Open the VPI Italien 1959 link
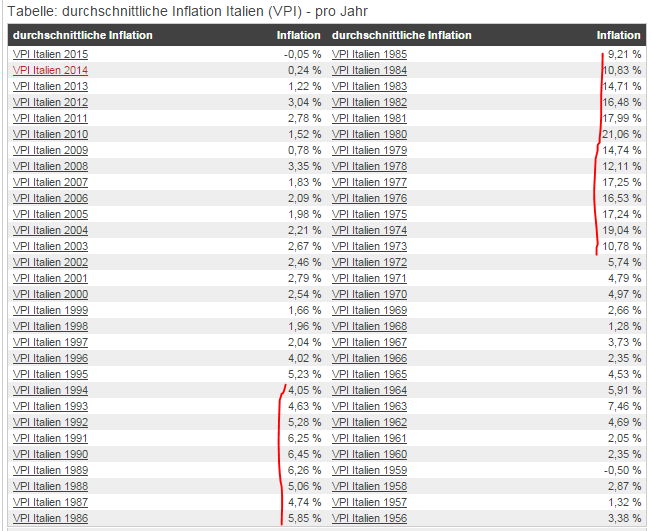The height and width of the screenshot is (531, 651). pyautogui.click(x=369, y=470)
